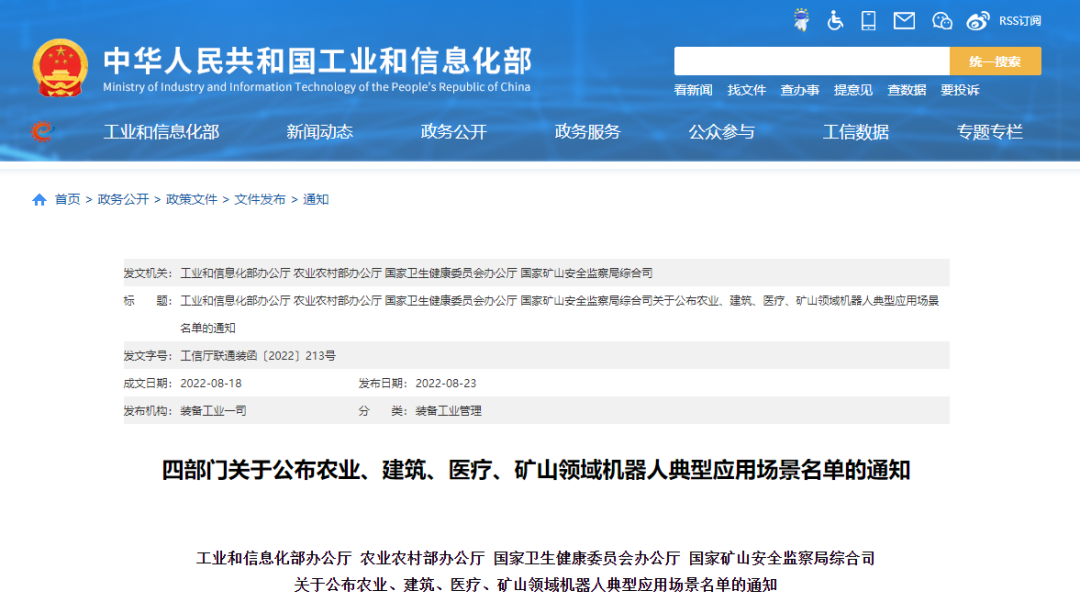The height and width of the screenshot is (602, 1080).
Task: Go to 政务公开 in breadcrumb
Action: pos(123,200)
